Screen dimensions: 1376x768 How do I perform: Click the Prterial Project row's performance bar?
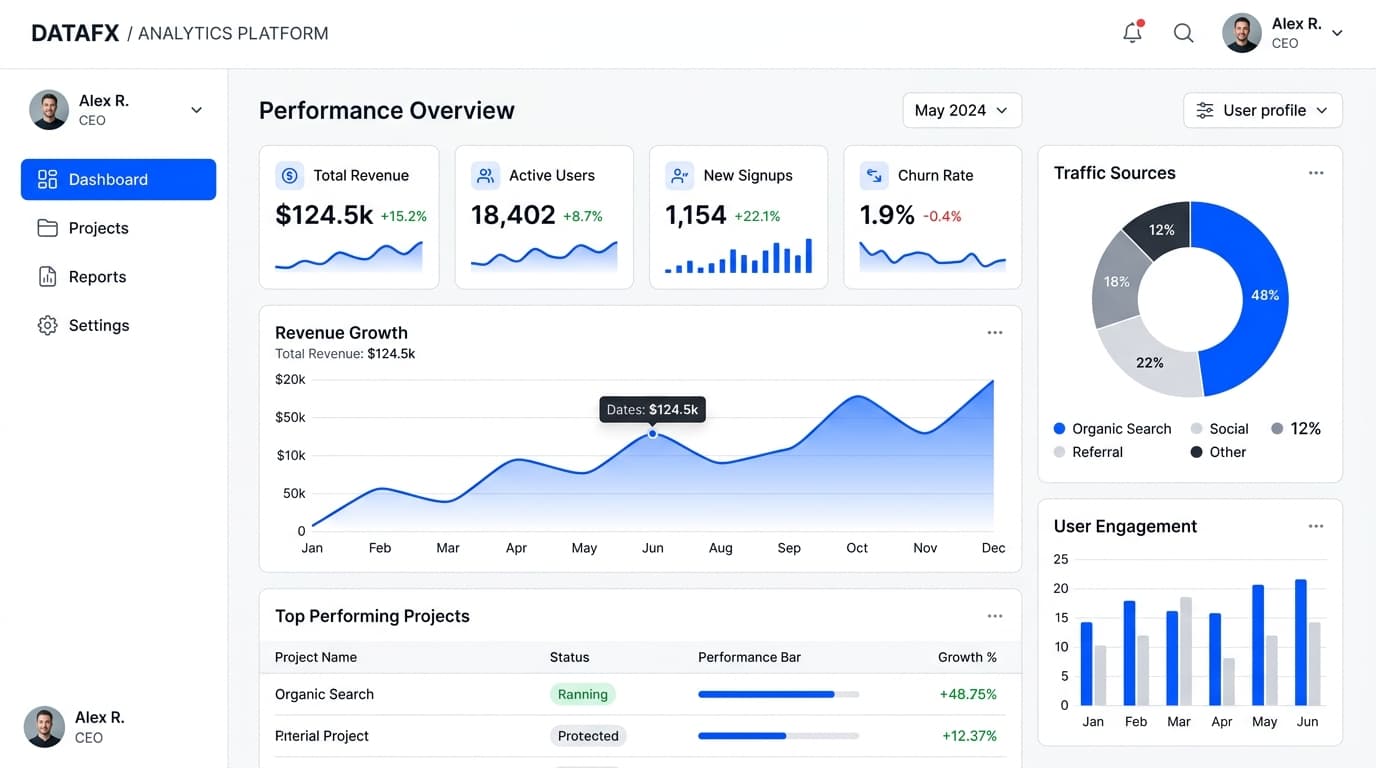click(778, 736)
